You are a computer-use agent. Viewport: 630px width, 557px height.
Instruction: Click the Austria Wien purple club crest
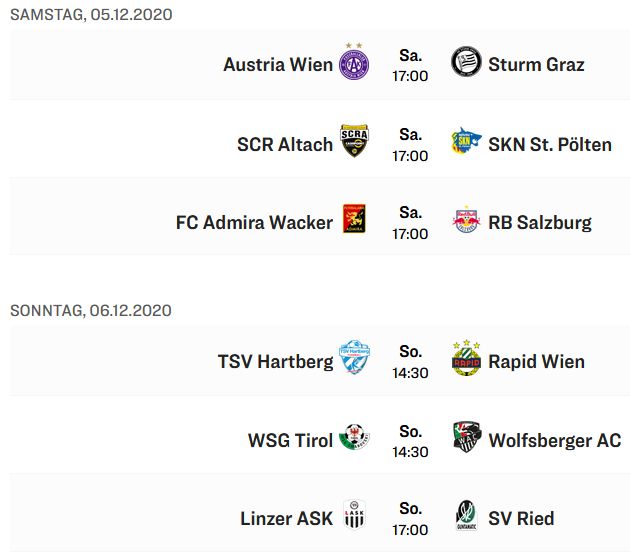354,61
